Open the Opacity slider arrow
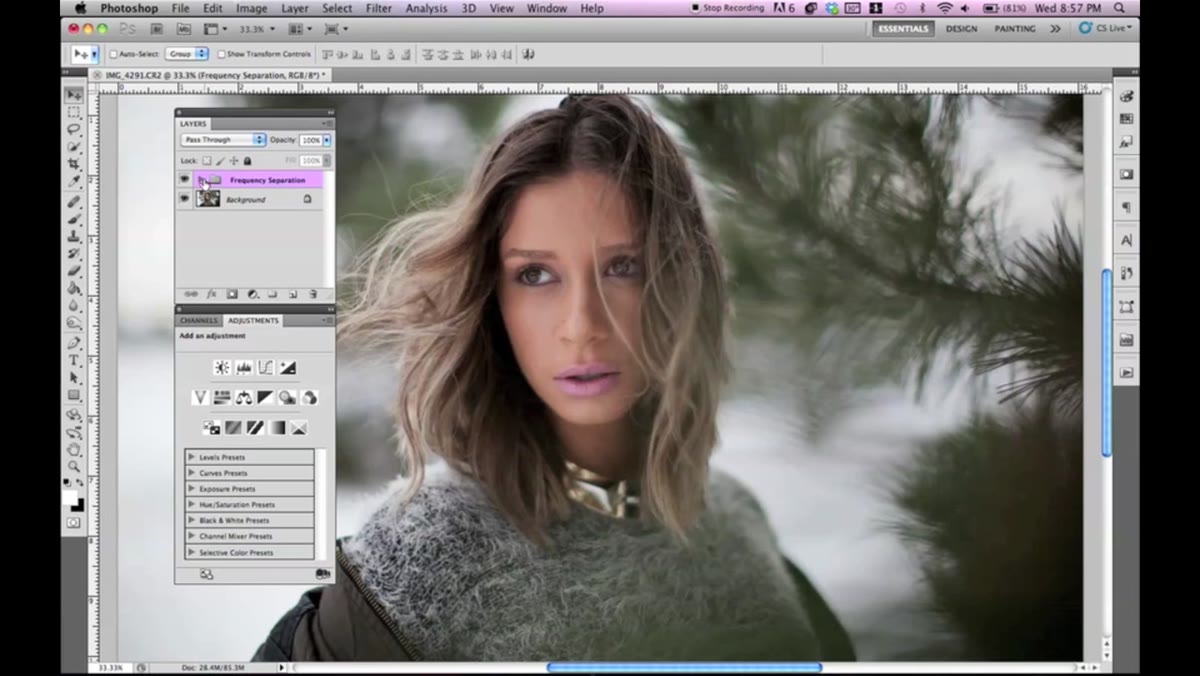 (327, 140)
